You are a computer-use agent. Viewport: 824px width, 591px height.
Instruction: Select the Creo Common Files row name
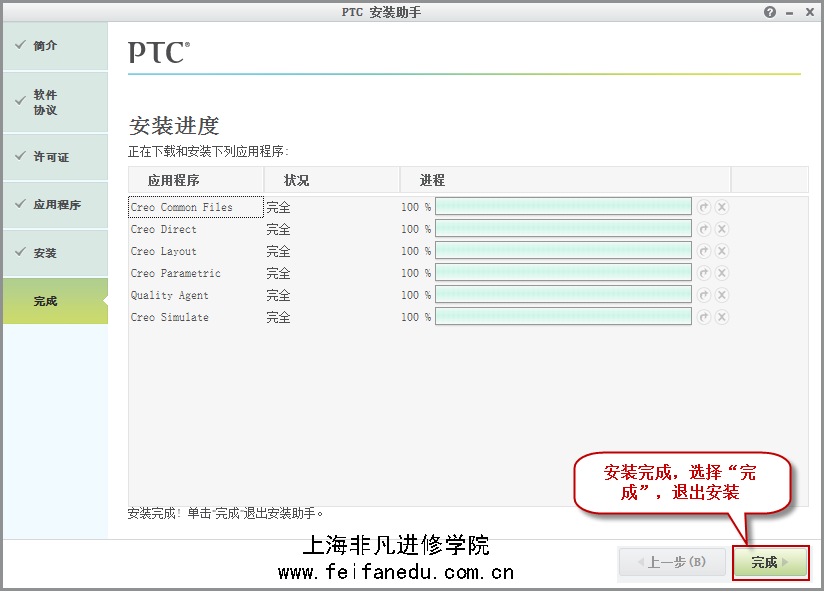(181, 208)
